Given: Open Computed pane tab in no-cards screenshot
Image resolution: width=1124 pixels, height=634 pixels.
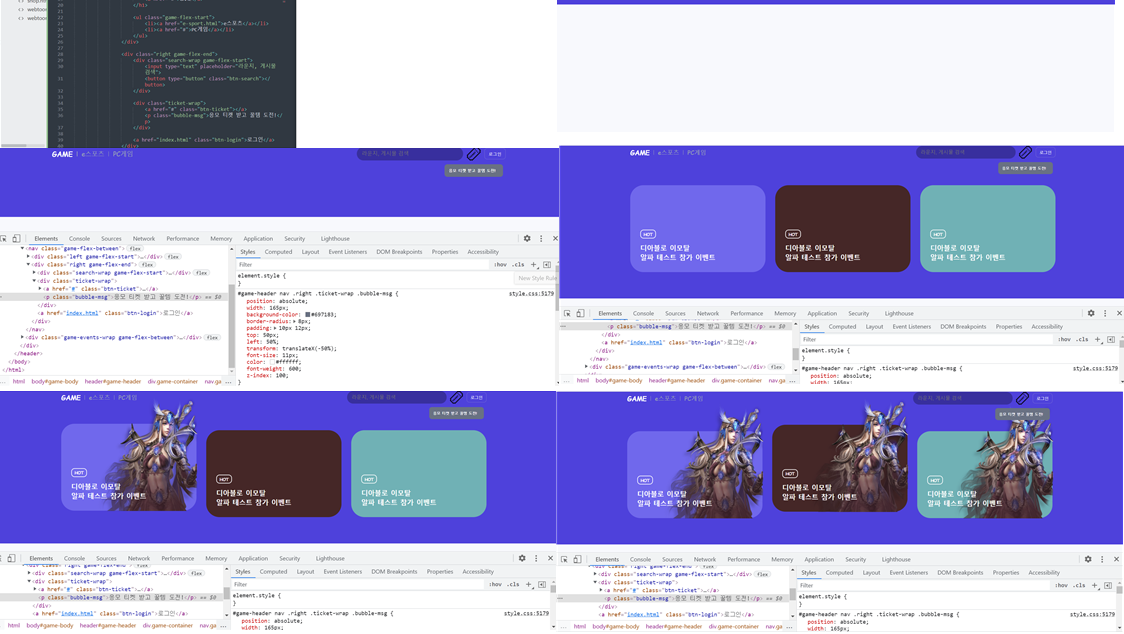Looking at the screenshot, I should 278,252.
